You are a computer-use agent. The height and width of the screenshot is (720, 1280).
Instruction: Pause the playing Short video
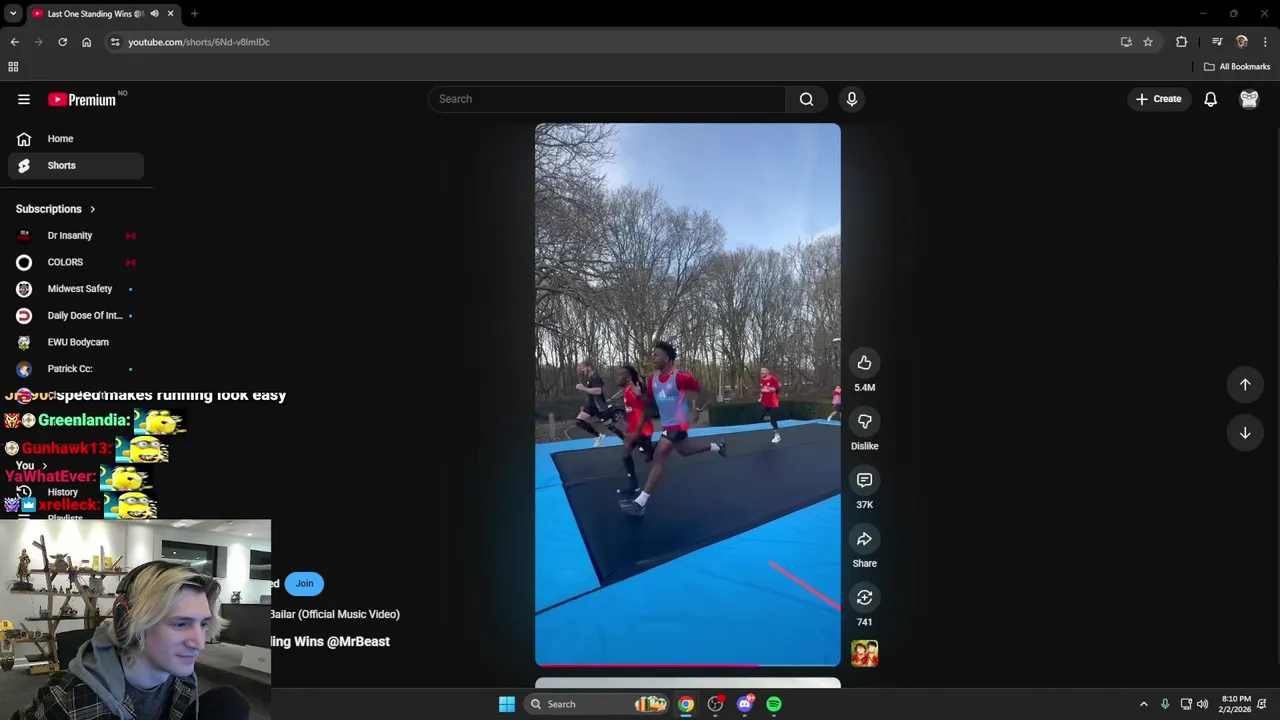(688, 394)
